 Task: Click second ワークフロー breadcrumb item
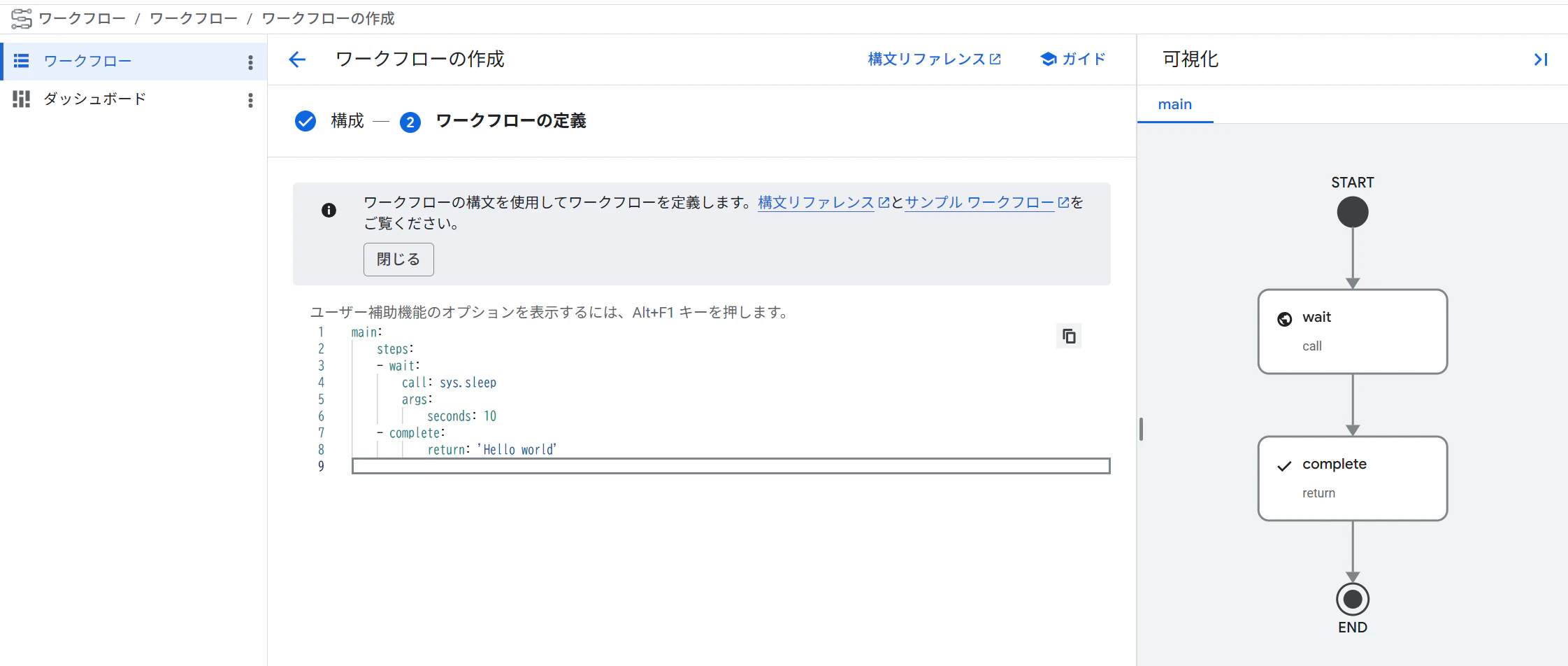194,19
